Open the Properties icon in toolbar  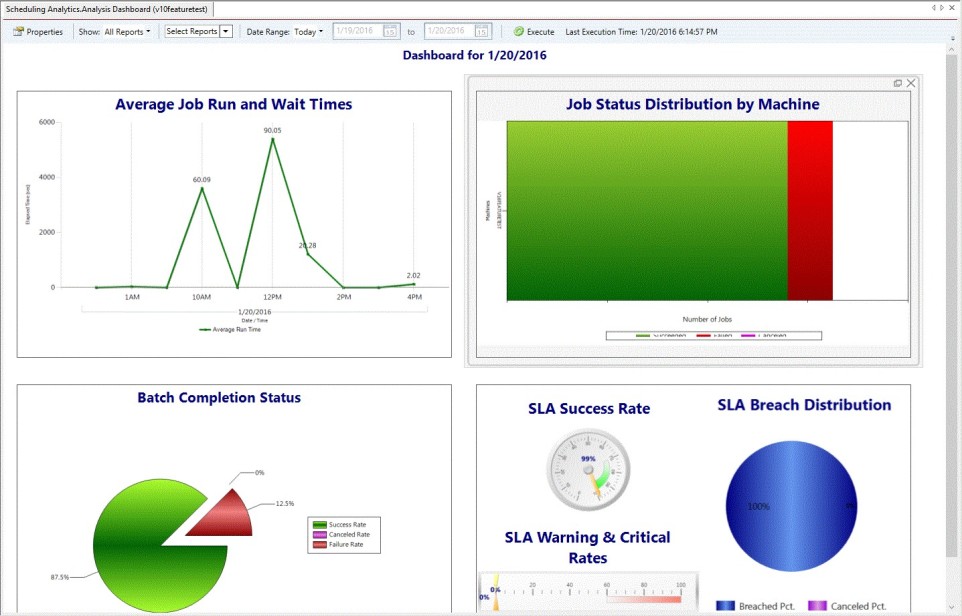(x=18, y=31)
